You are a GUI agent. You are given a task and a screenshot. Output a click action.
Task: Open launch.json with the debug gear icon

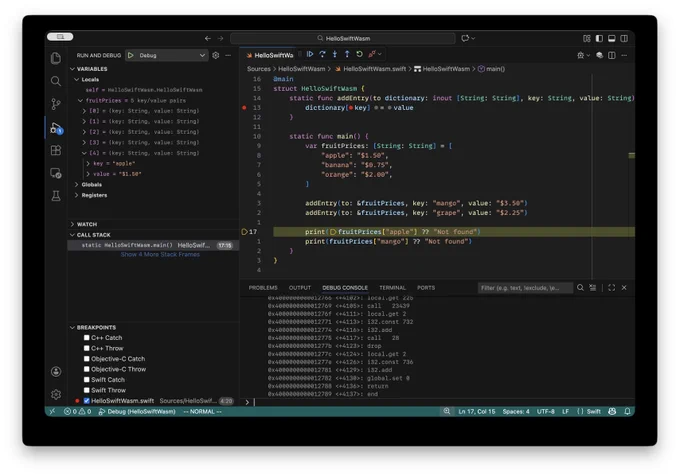216,55
